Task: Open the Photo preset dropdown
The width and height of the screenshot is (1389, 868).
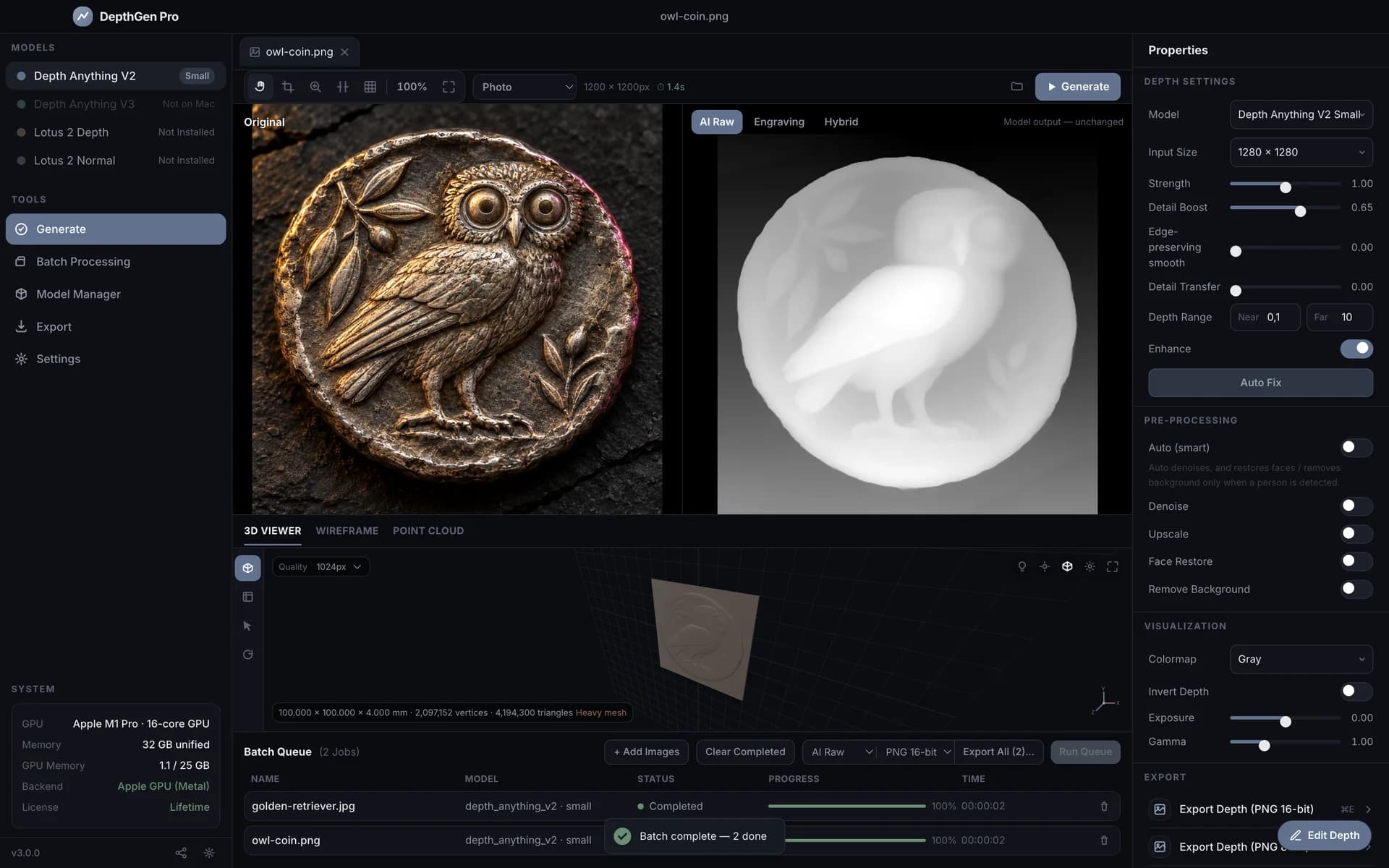Action: click(524, 87)
